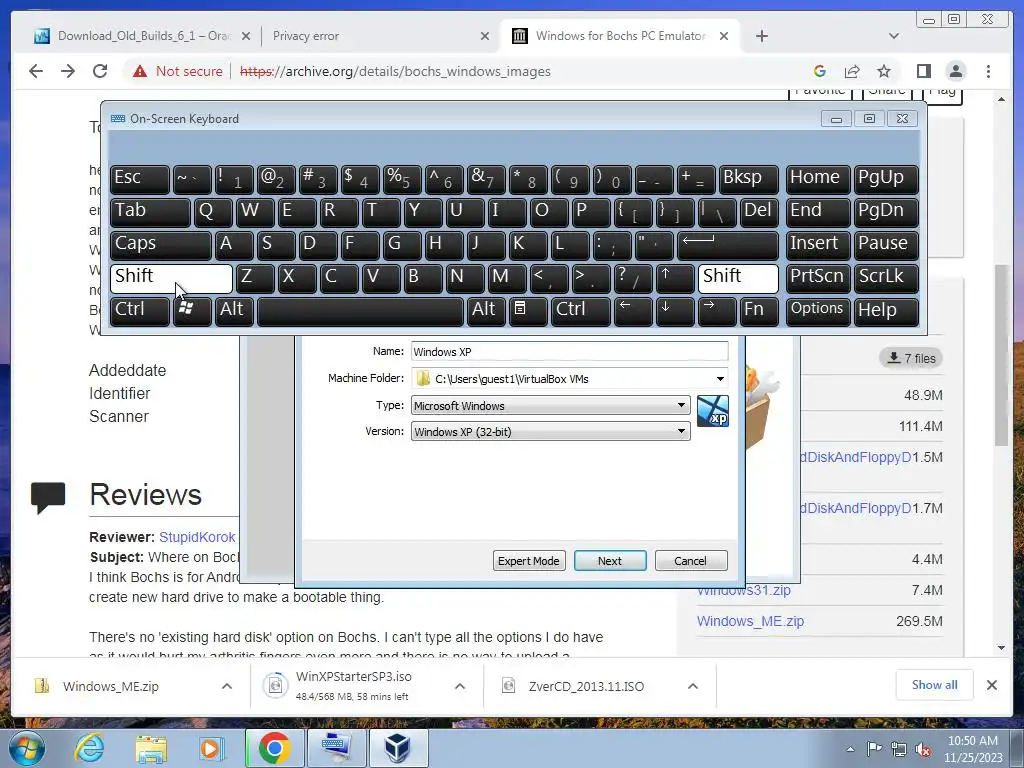1024x768 pixels.
Task: Open Windows Explorer from the taskbar
Action: click(x=151, y=748)
